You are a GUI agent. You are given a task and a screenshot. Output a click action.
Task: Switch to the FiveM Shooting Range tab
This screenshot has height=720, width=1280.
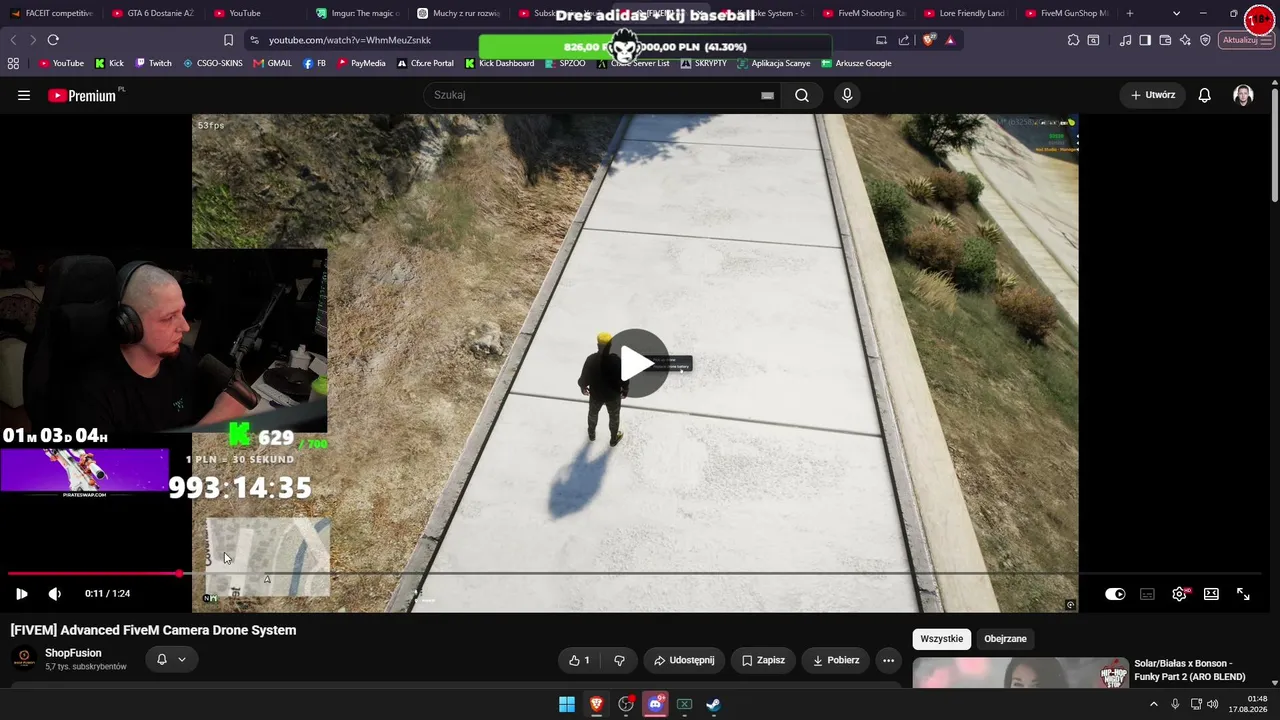click(x=865, y=14)
